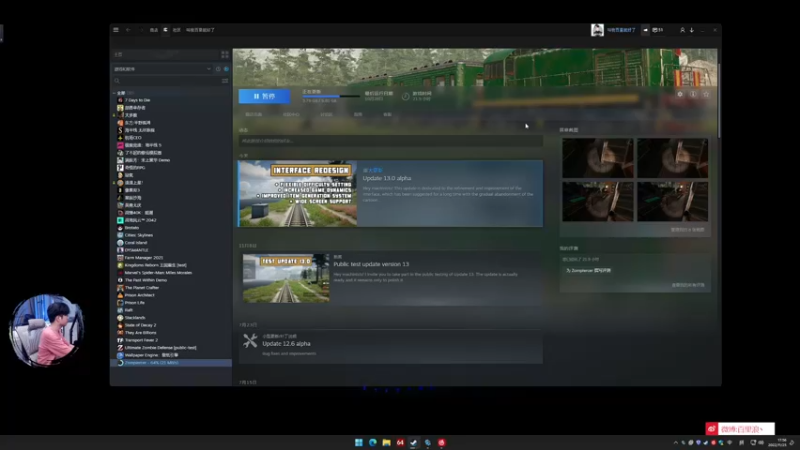Open the games and software filter dropdown
The image size is (800, 450).
click(x=162, y=69)
